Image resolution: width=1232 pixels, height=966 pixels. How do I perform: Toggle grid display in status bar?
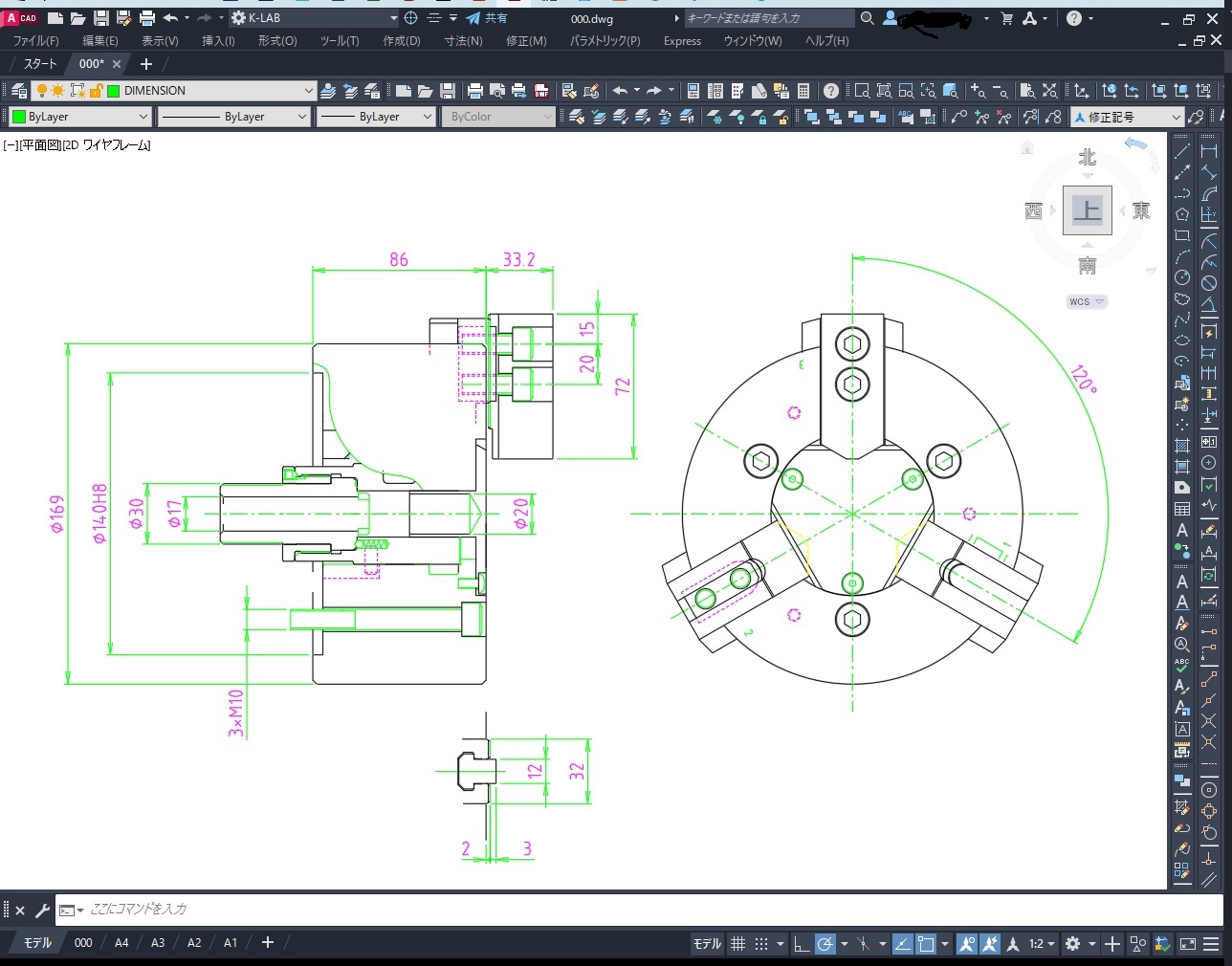coord(737,944)
